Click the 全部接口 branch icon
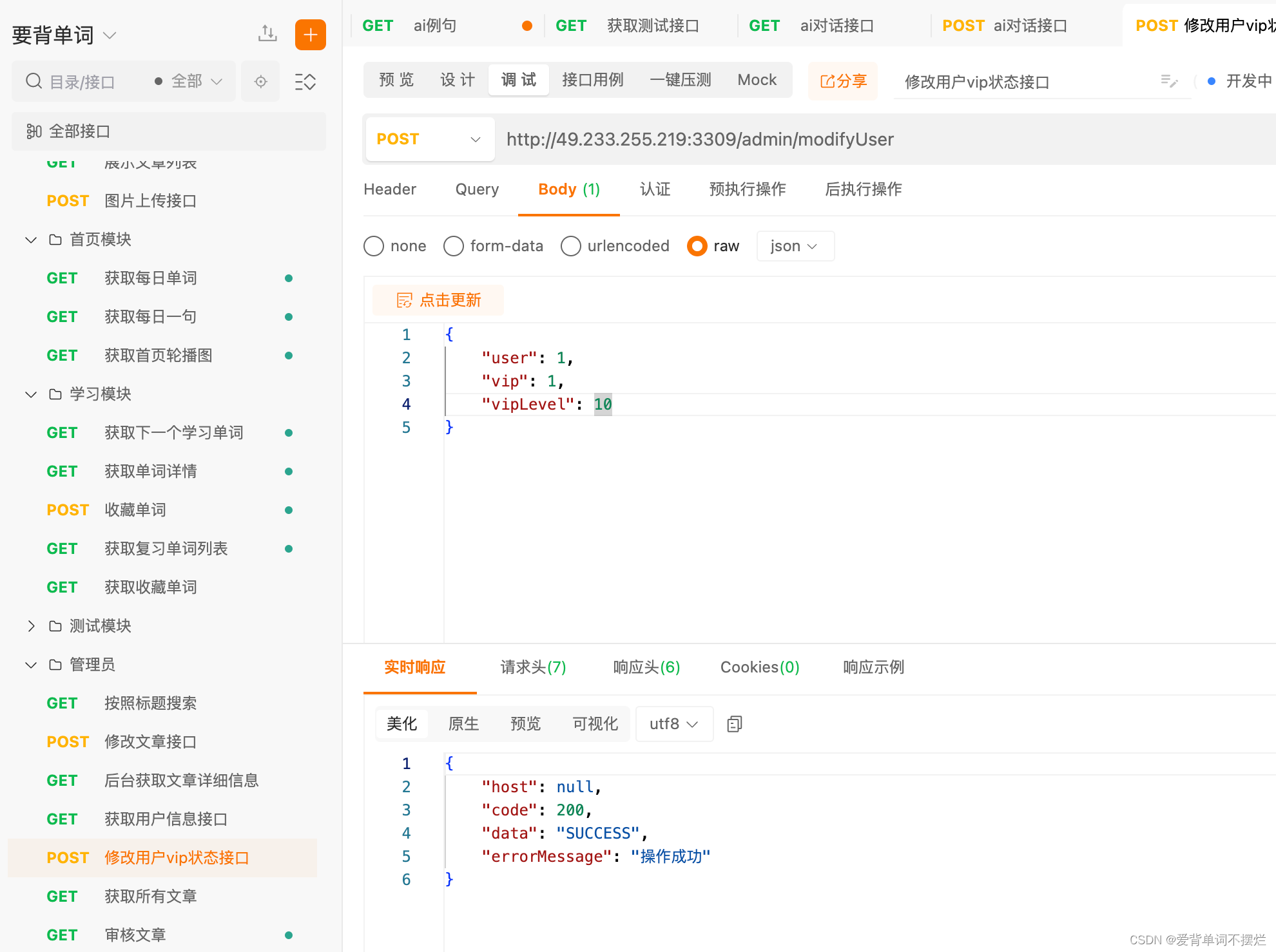 [x=34, y=131]
